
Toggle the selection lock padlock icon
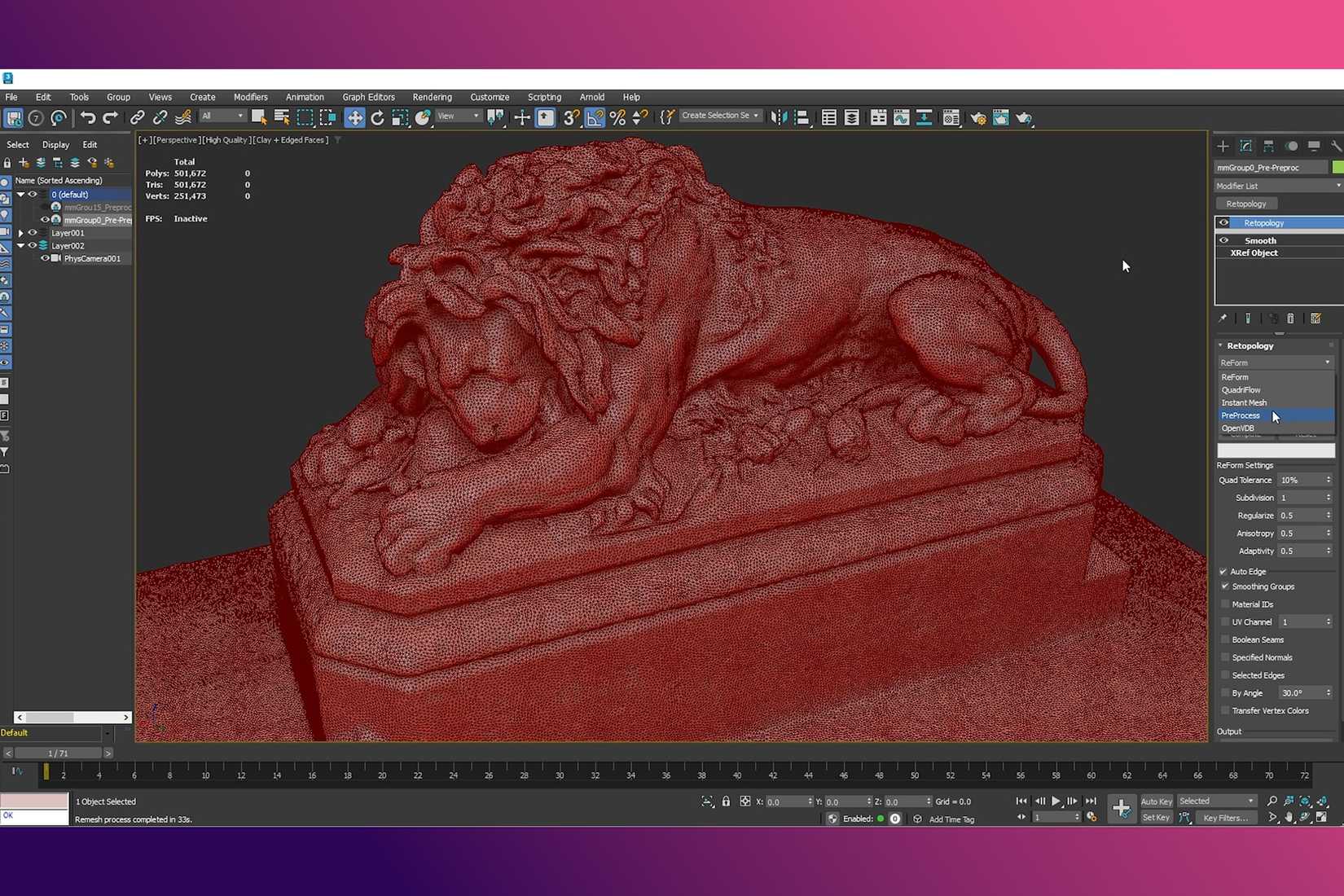click(726, 802)
